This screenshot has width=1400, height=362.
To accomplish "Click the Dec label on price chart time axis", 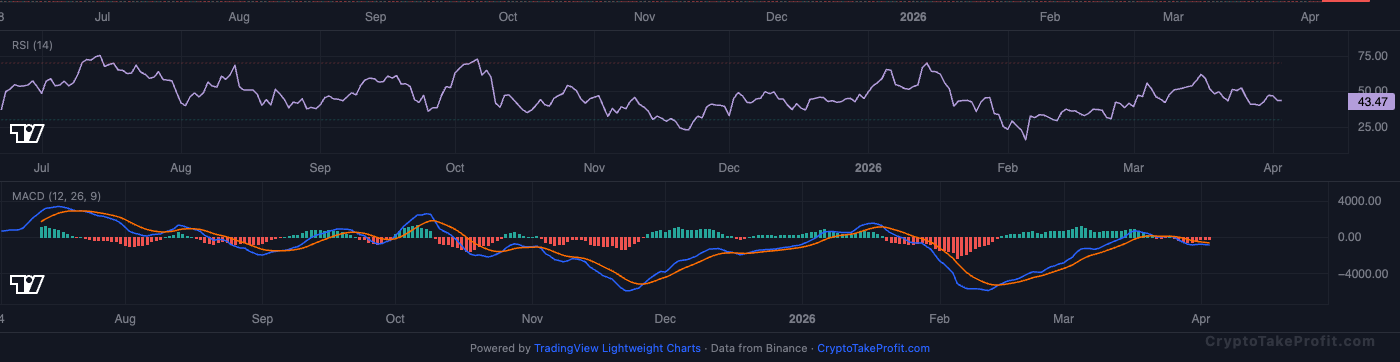I will click(777, 17).
